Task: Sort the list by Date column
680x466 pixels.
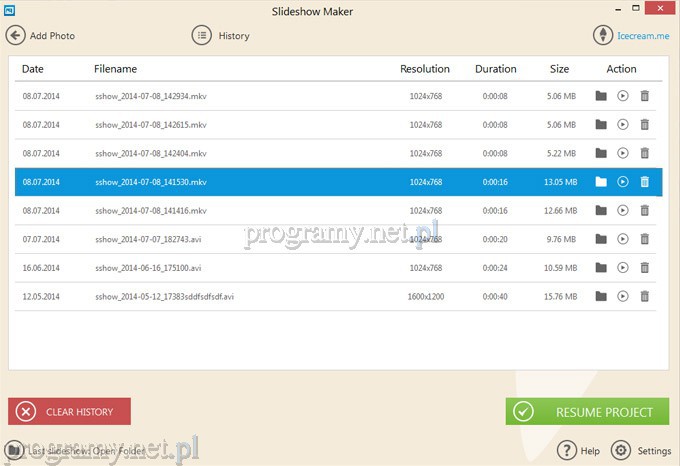Action: (x=33, y=69)
